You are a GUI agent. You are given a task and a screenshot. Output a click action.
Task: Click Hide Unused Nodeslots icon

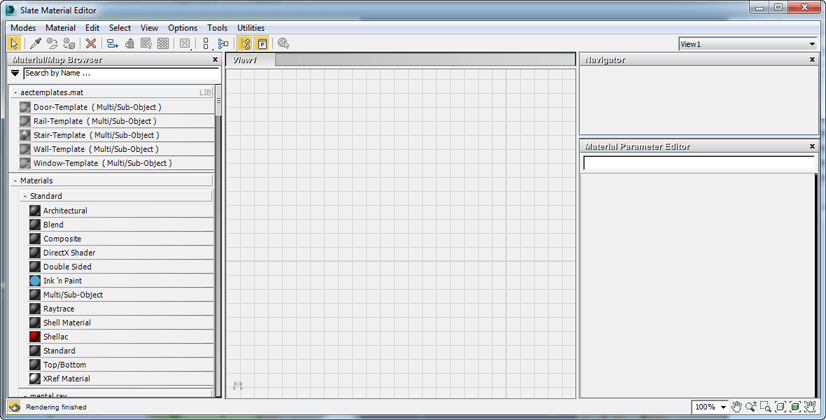point(129,44)
